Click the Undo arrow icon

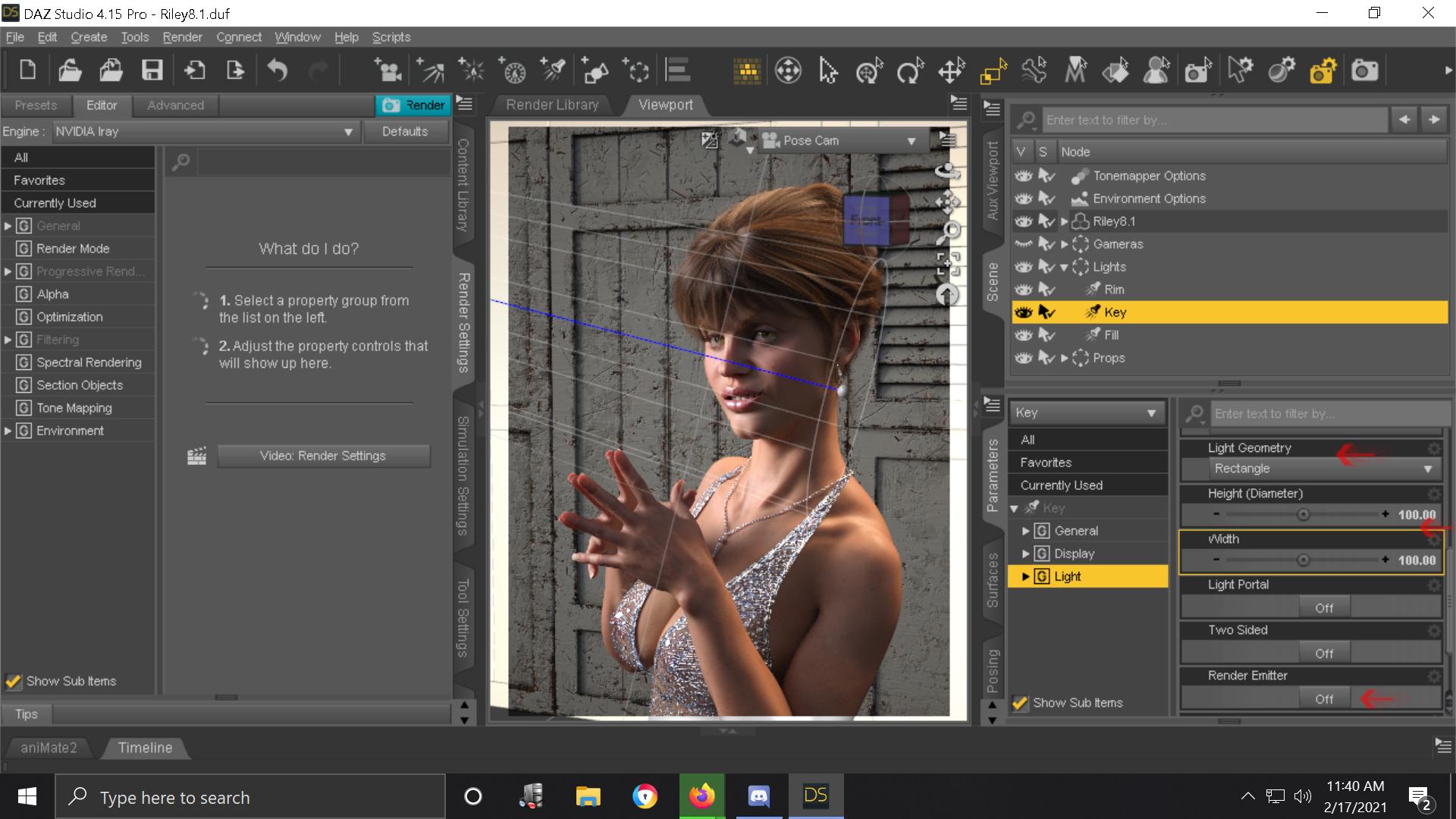point(278,71)
